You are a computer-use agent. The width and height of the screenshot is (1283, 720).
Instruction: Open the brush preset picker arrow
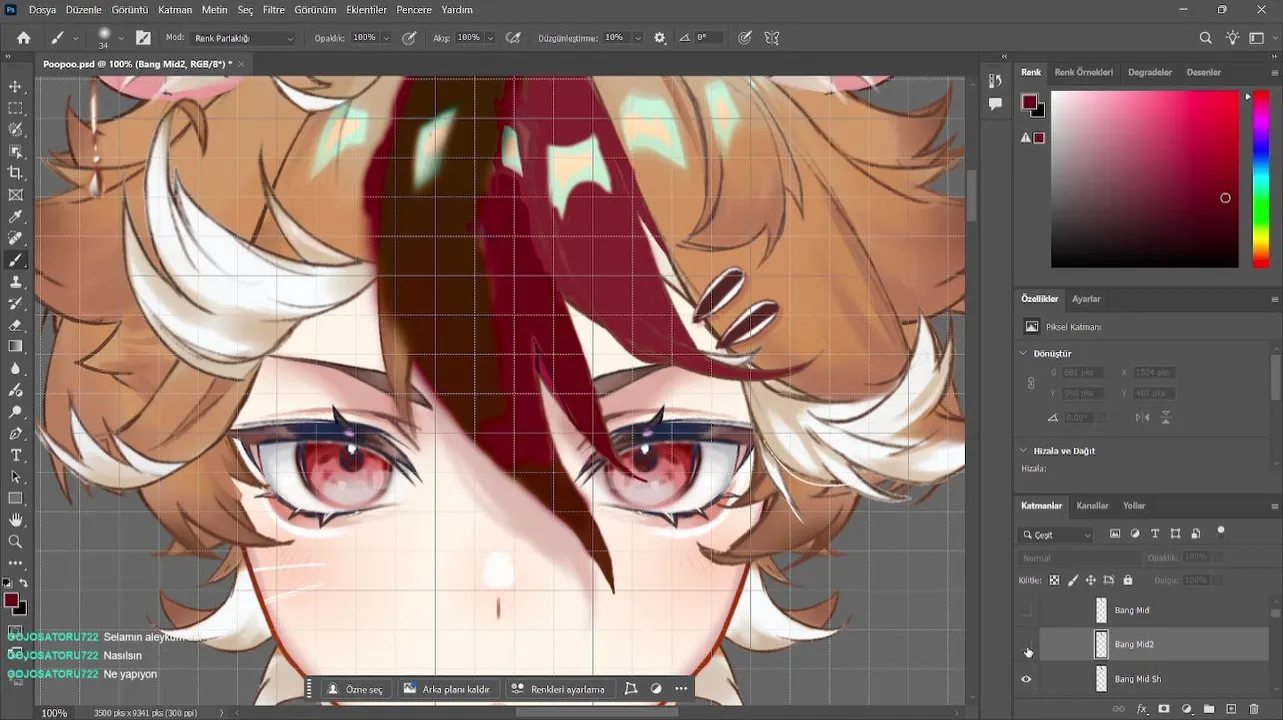121,38
